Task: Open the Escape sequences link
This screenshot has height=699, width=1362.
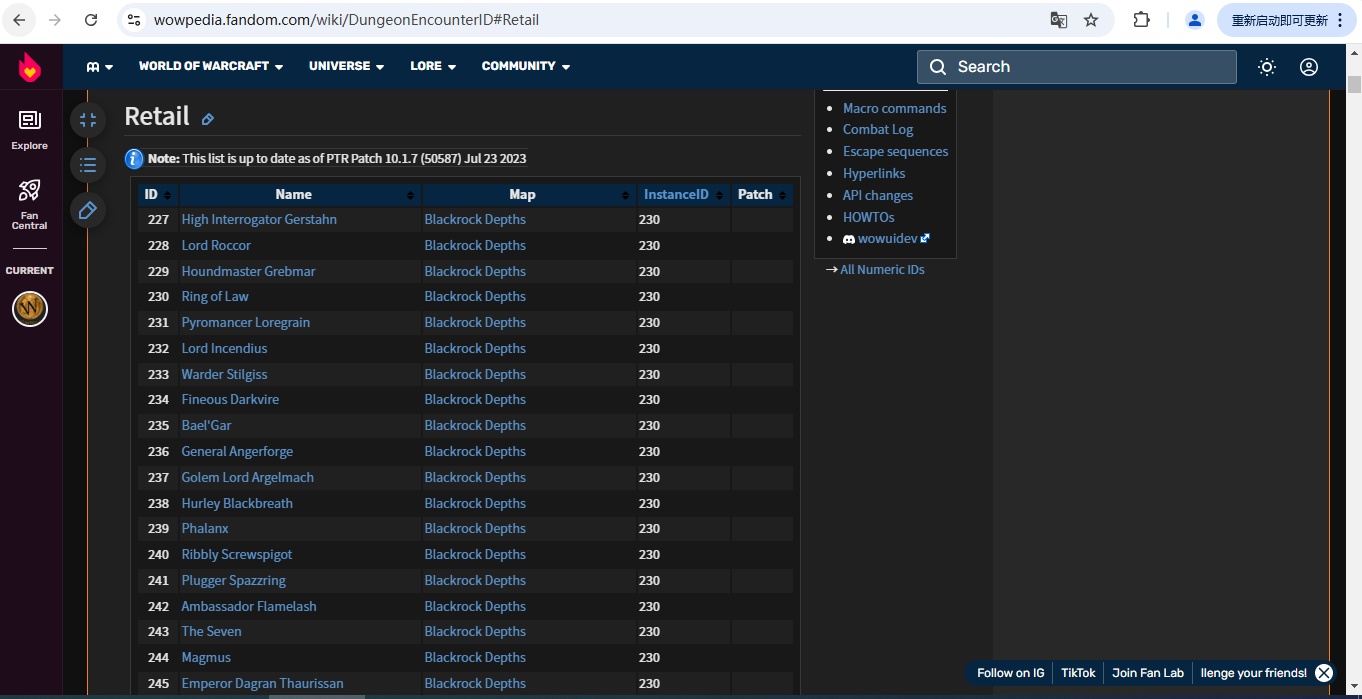Action: coord(895,151)
